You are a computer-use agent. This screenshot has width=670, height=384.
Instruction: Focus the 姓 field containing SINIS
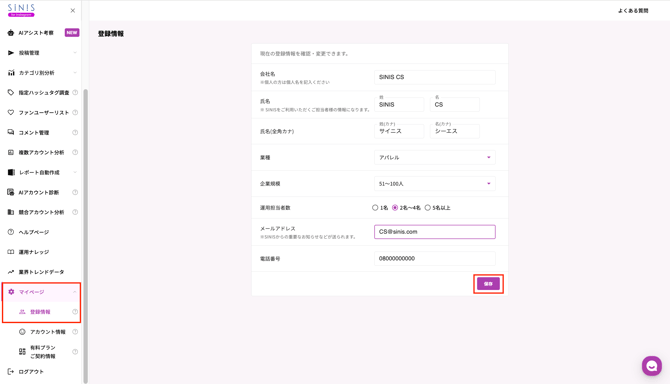(x=399, y=105)
